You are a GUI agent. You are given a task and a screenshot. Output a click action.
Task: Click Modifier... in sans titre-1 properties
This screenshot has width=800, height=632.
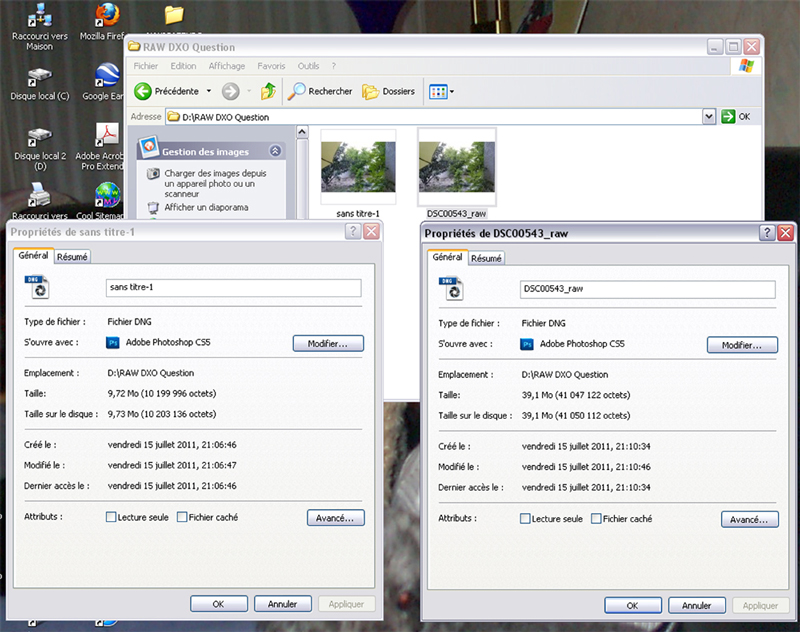[328, 343]
